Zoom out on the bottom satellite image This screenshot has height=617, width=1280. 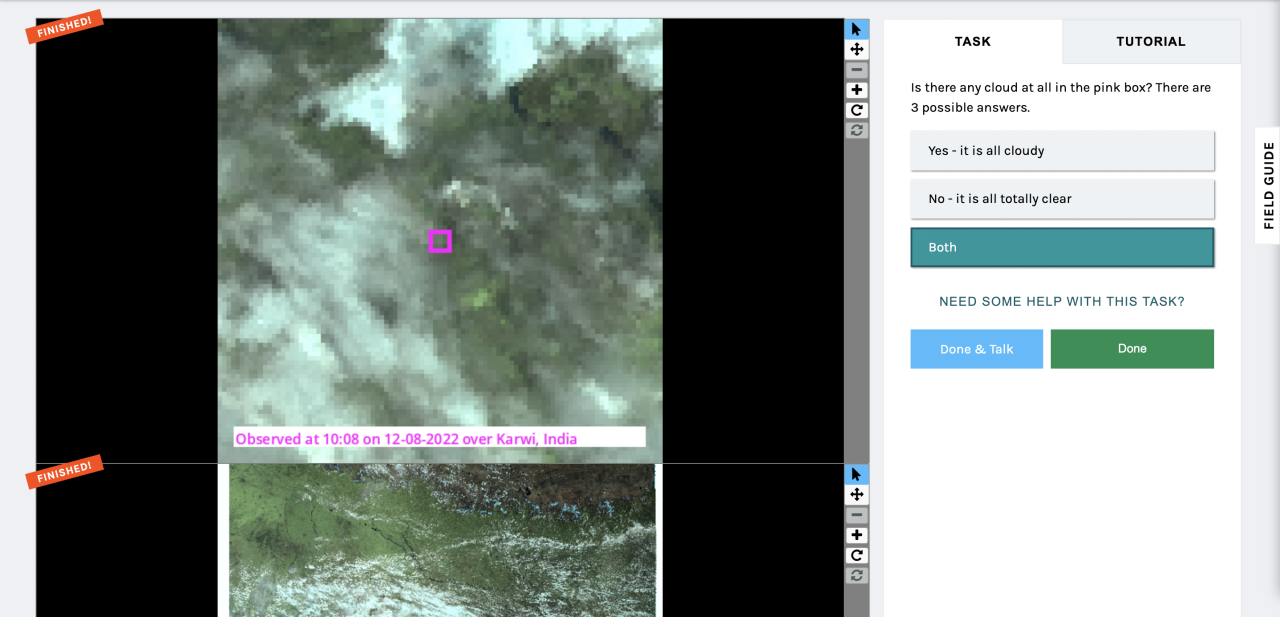point(857,515)
